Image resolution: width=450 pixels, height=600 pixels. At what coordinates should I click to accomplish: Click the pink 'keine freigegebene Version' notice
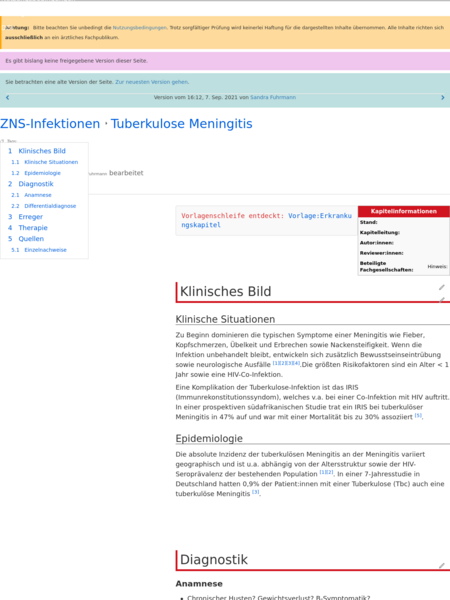click(225, 61)
